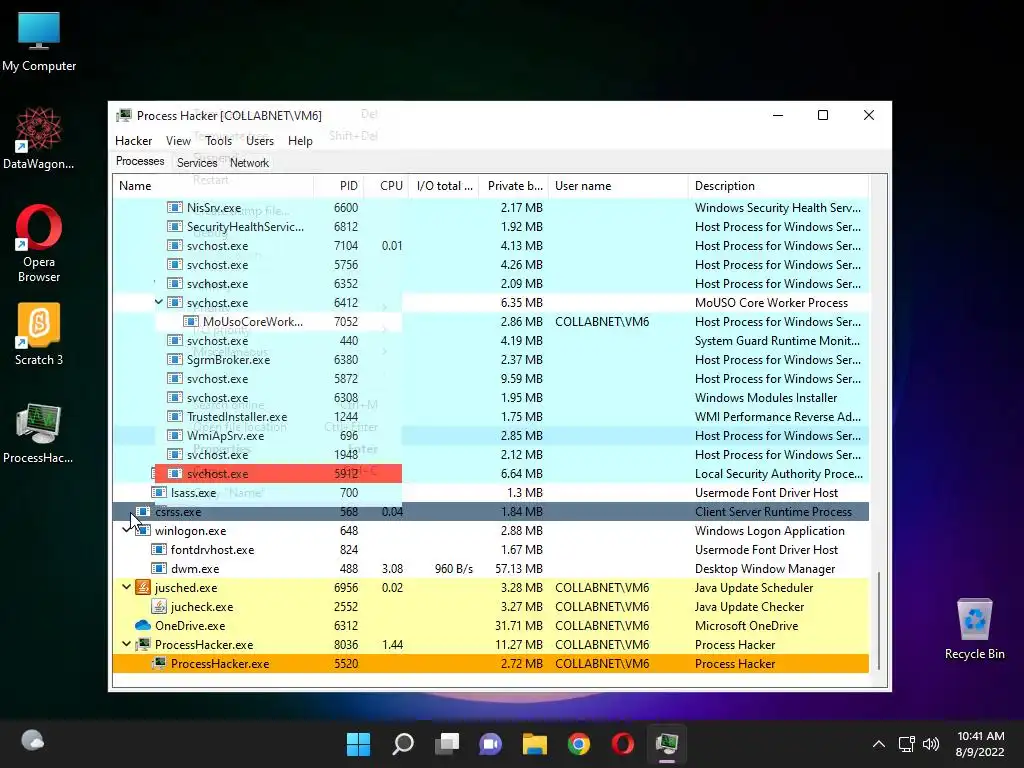Open Windows Start menu
This screenshot has height=768, width=1024.
358,744
